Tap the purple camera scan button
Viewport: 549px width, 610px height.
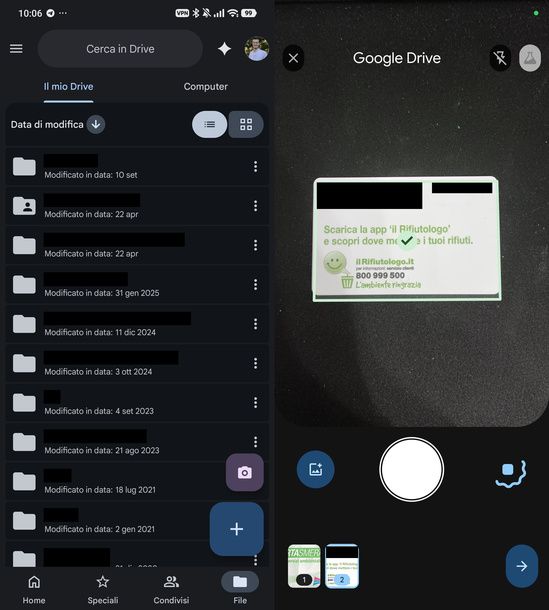click(245, 472)
